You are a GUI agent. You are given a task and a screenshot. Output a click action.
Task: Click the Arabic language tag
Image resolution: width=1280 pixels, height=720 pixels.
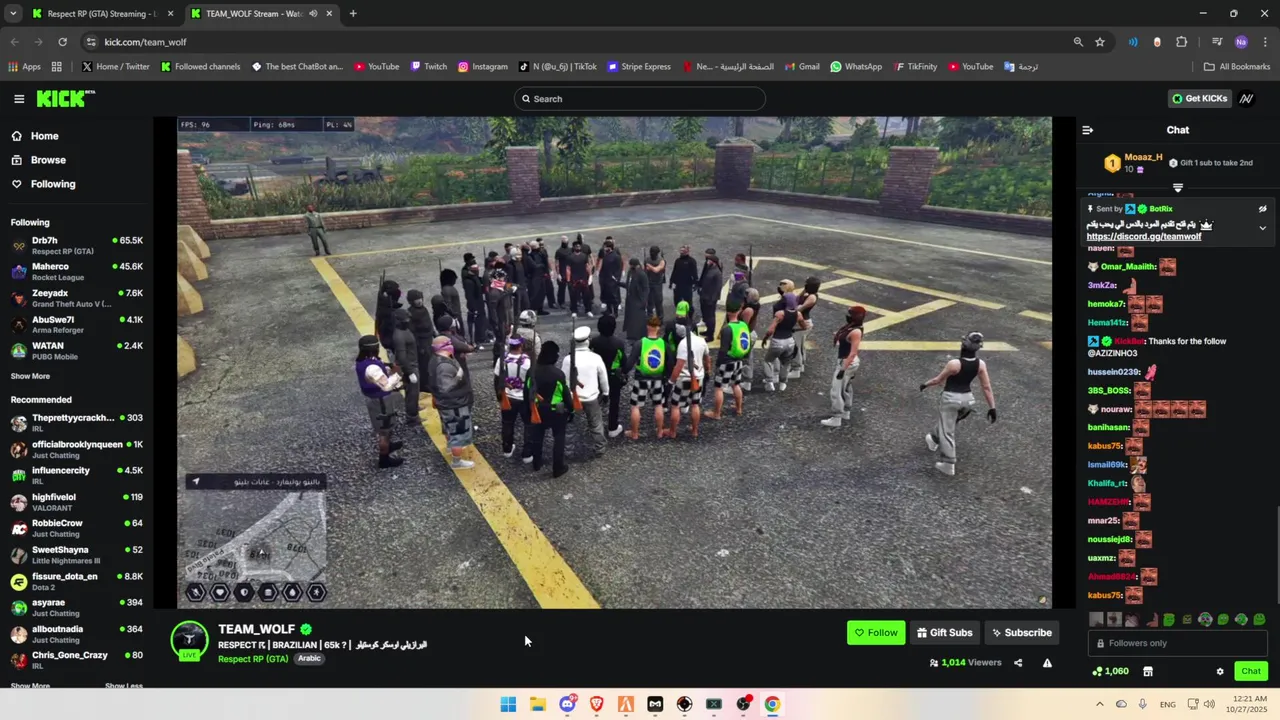(x=309, y=658)
